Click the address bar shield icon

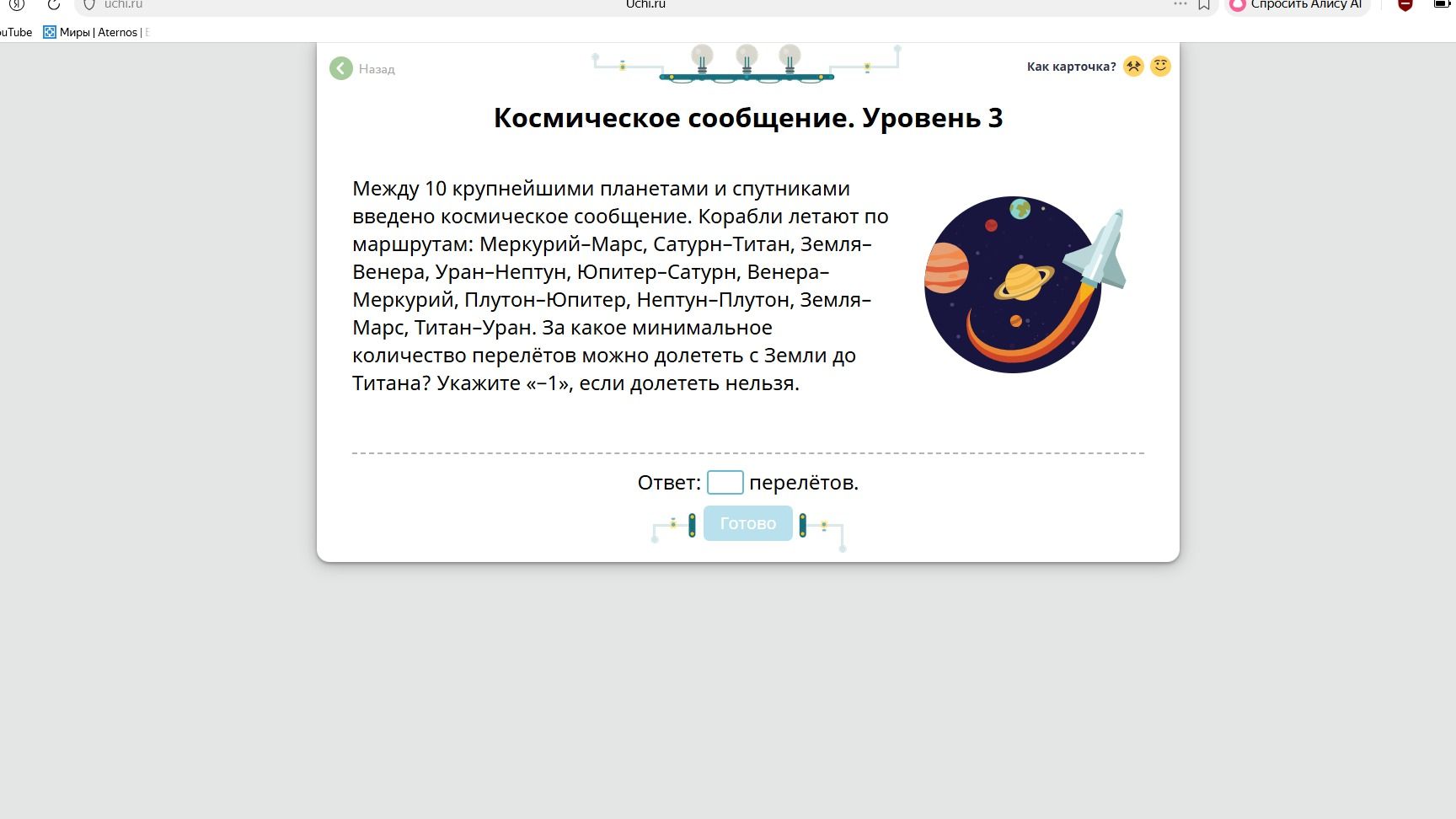click(88, 4)
